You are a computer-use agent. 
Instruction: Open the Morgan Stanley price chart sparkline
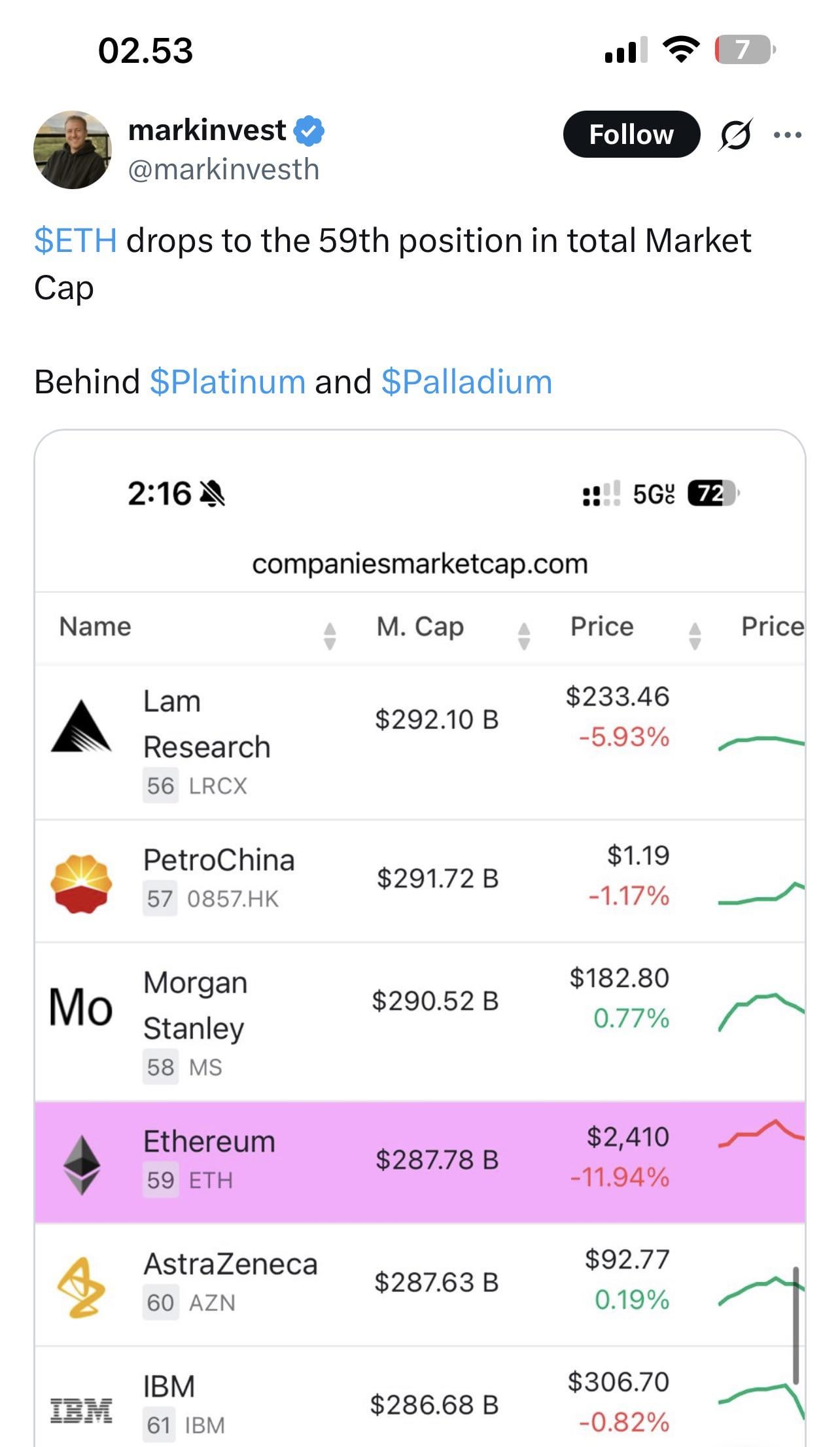click(x=761, y=1010)
